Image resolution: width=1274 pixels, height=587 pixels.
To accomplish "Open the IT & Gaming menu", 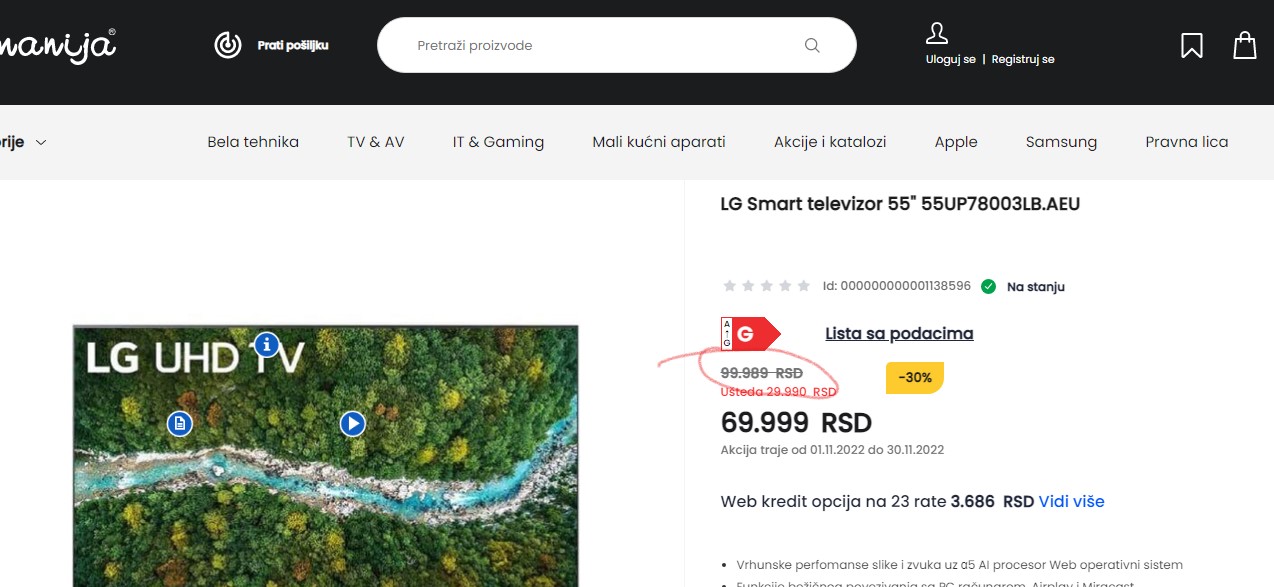I will click(x=498, y=142).
